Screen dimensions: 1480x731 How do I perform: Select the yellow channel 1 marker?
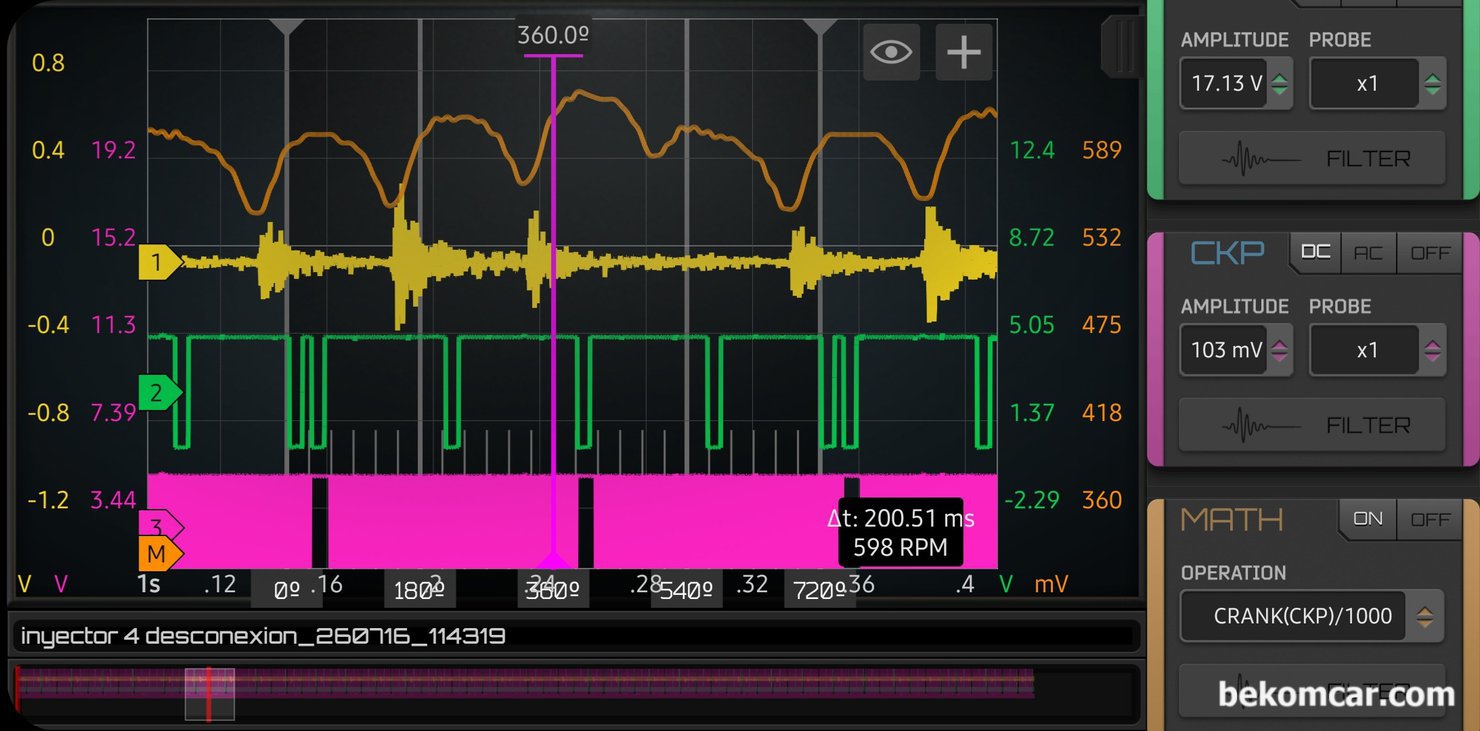(160, 263)
